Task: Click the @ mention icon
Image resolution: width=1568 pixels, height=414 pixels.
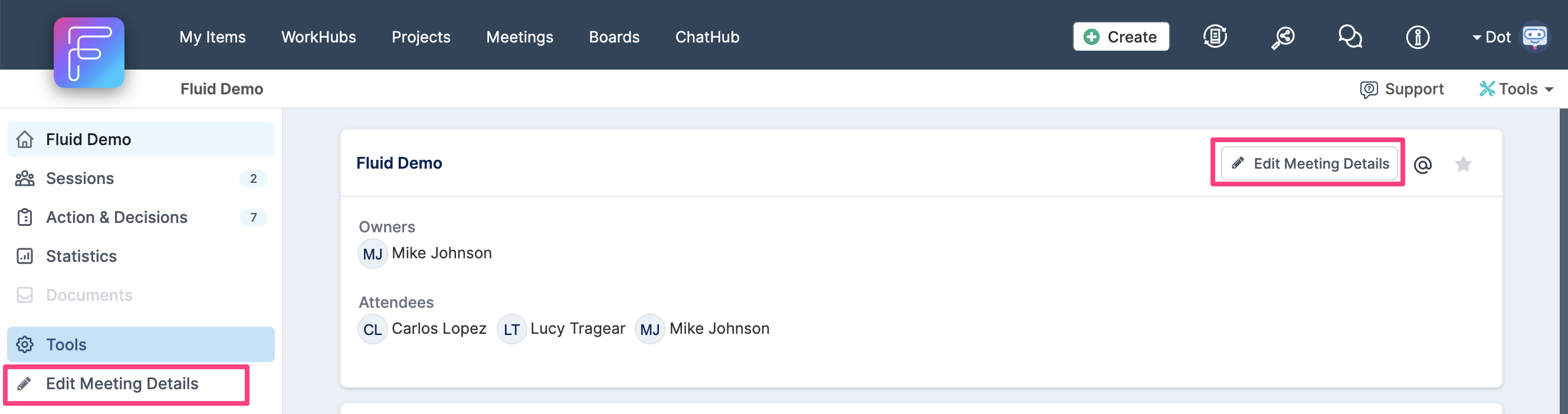Action: coord(1422,165)
